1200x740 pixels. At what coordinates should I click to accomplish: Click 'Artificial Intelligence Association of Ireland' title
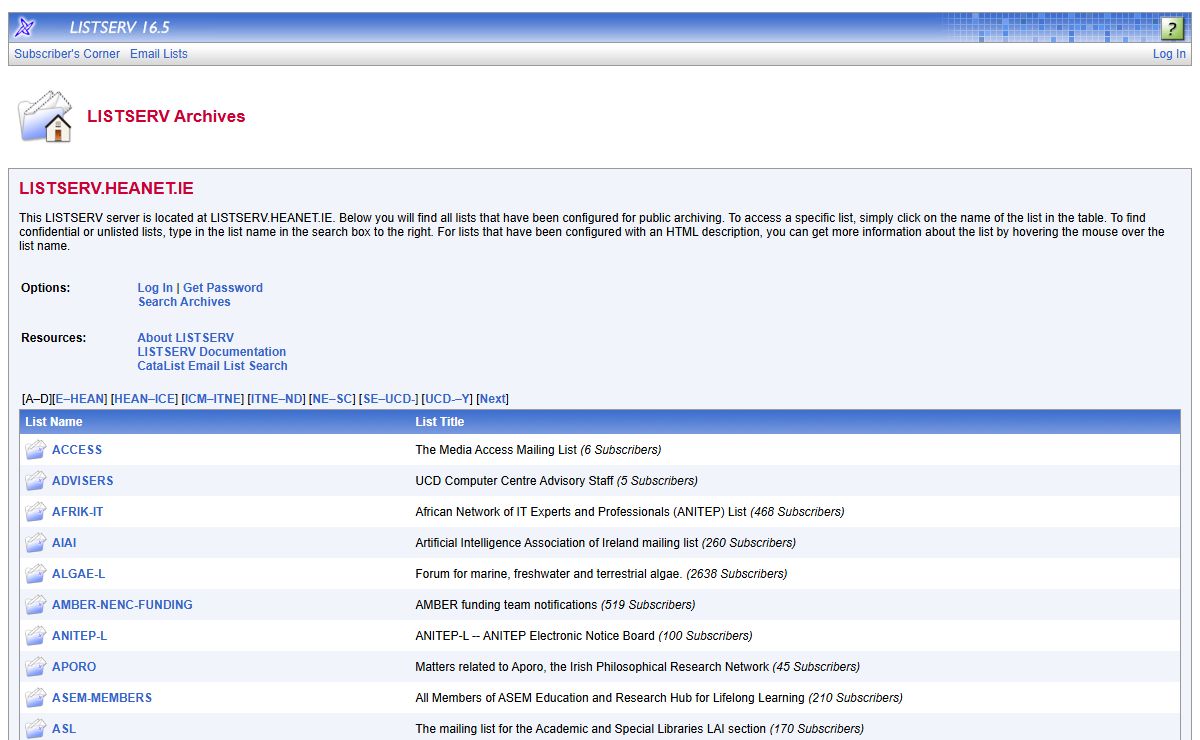(x=557, y=543)
